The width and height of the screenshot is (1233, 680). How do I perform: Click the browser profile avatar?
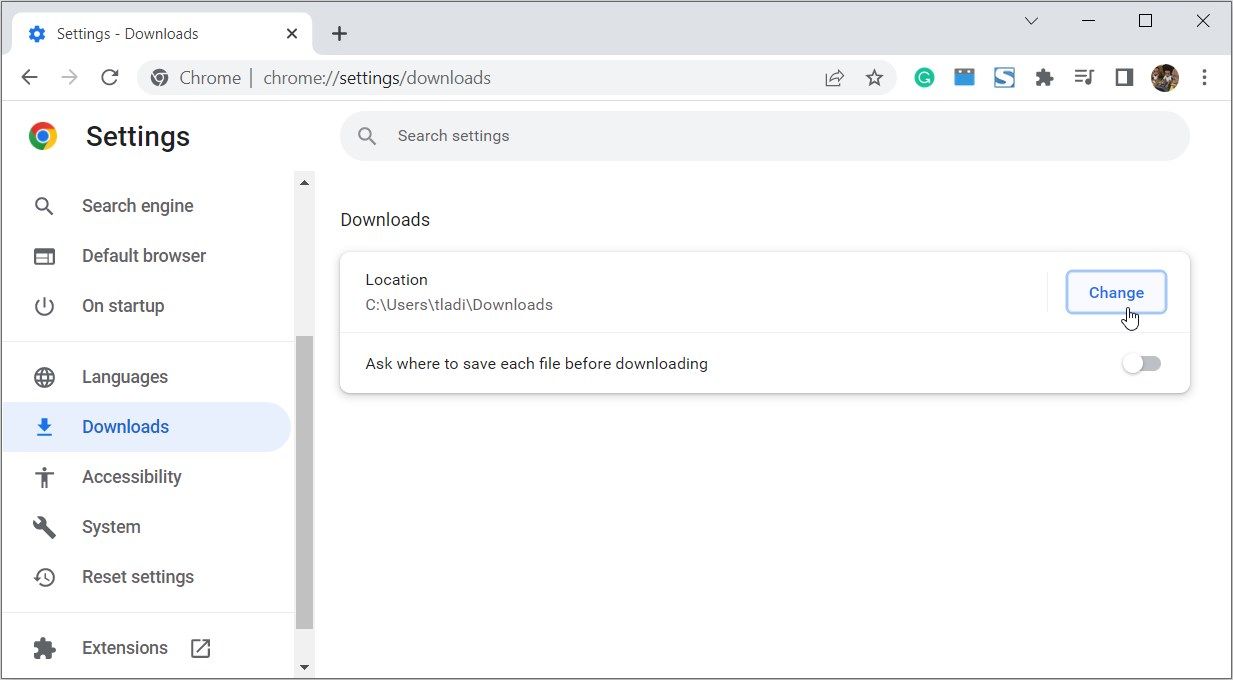click(1164, 77)
